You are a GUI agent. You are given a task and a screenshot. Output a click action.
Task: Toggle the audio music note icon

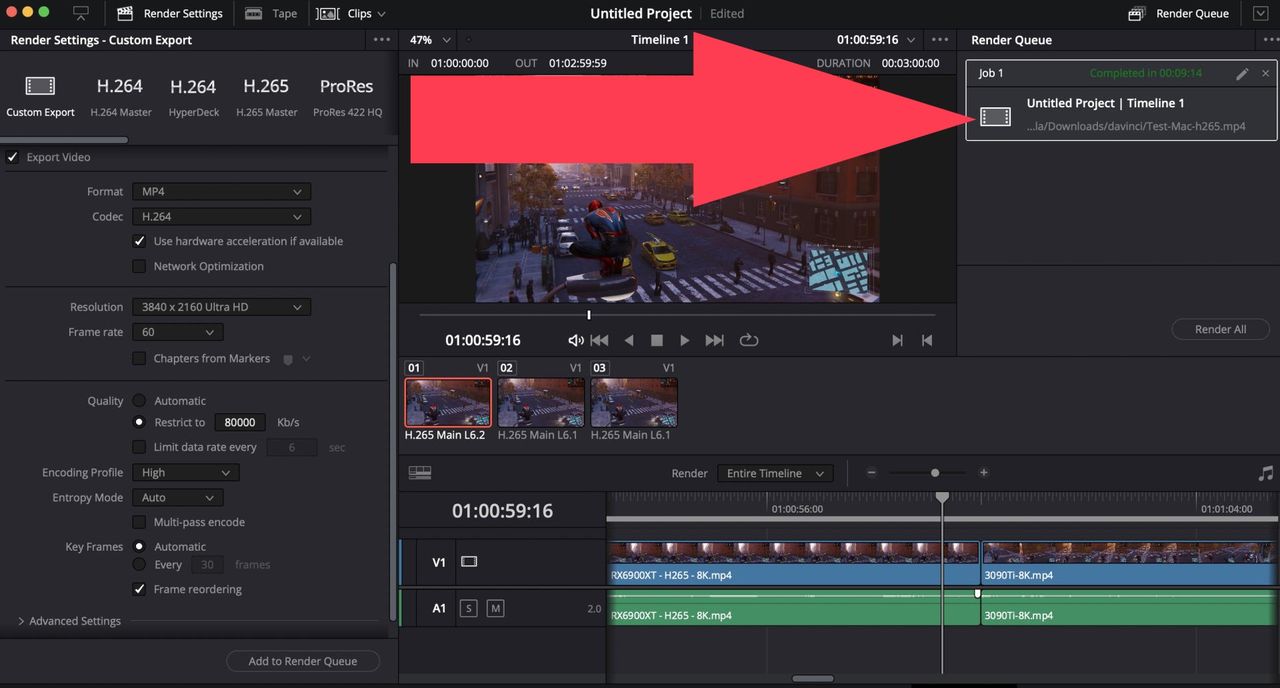(1266, 473)
